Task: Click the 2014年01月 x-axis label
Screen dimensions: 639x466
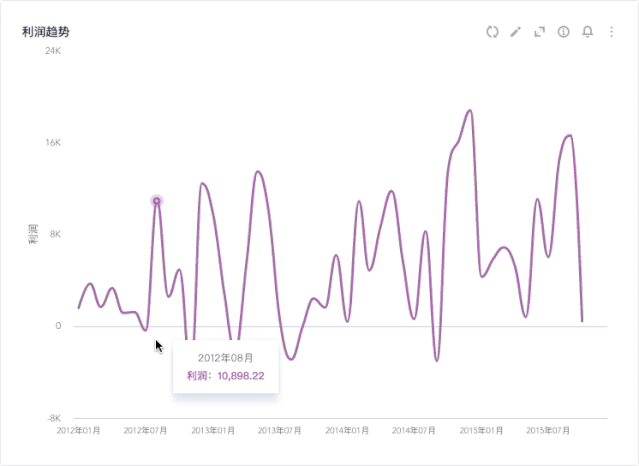Action: pos(347,430)
